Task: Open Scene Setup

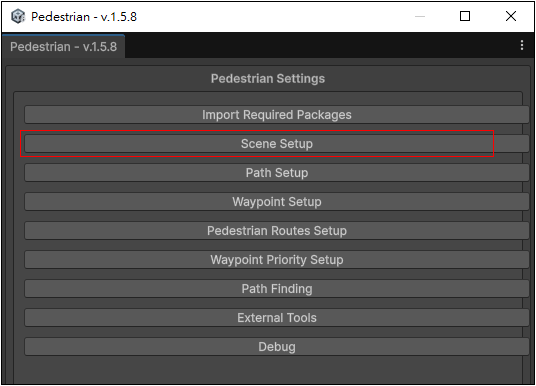Action: pos(277,144)
